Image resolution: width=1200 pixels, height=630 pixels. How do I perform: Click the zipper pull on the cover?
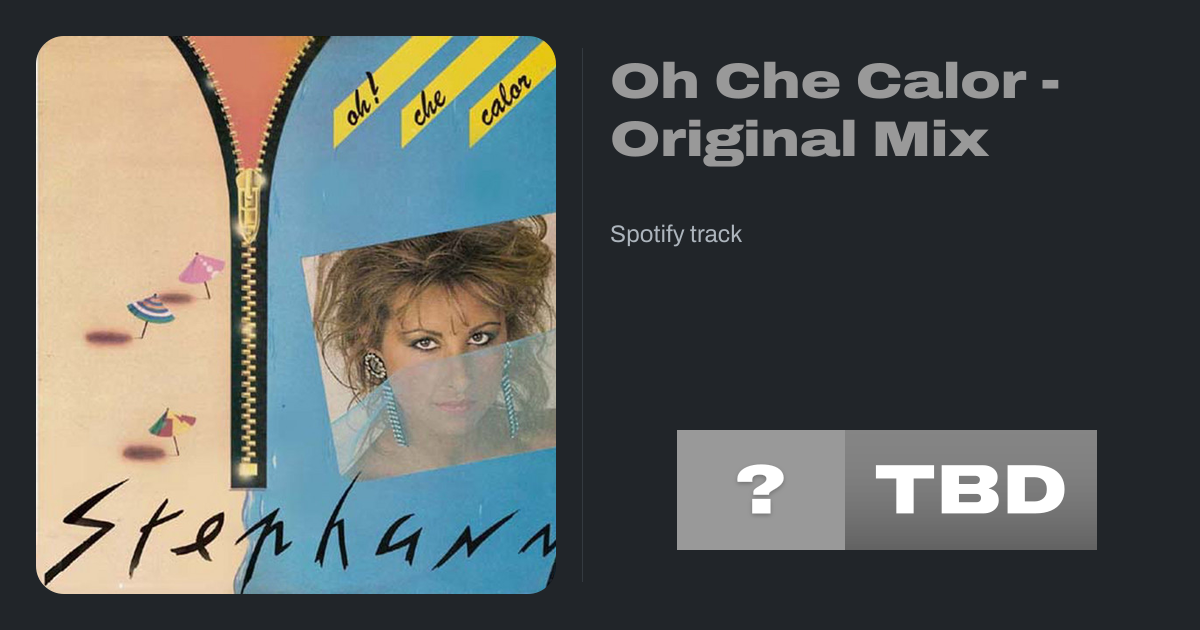coord(246,203)
